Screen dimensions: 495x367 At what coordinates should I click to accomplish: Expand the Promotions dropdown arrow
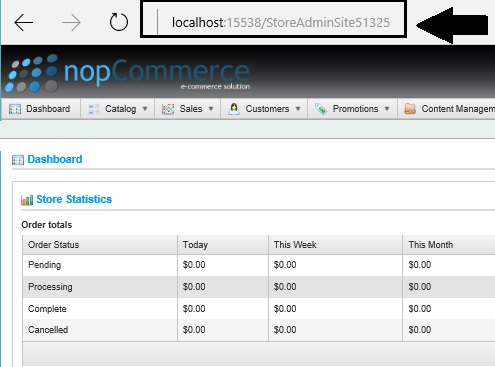tap(387, 109)
